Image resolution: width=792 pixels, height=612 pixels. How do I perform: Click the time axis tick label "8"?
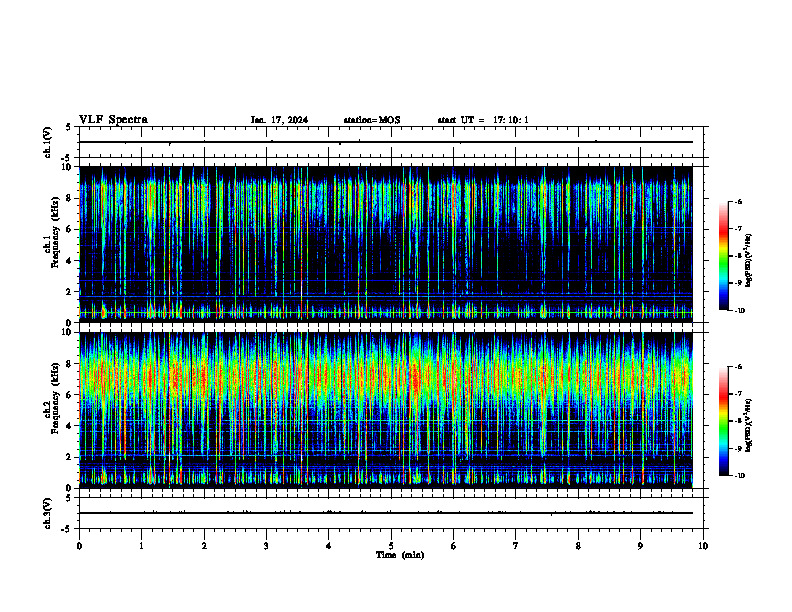(578, 546)
